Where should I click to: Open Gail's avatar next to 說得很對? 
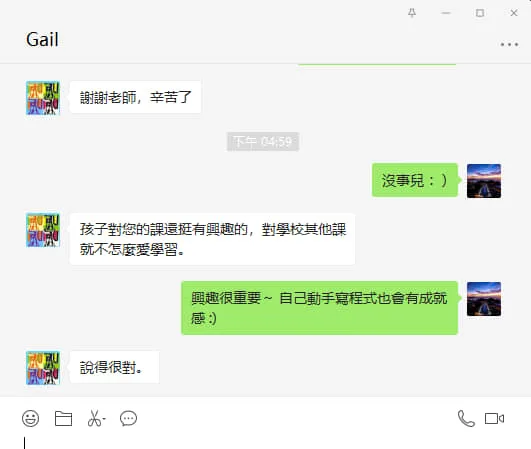(43, 368)
